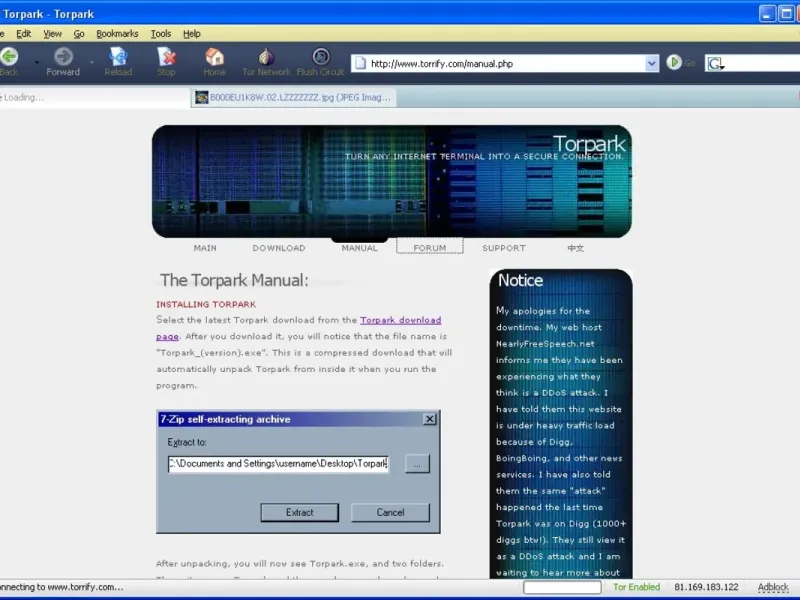
Task: Reload the current page
Action: [118, 56]
